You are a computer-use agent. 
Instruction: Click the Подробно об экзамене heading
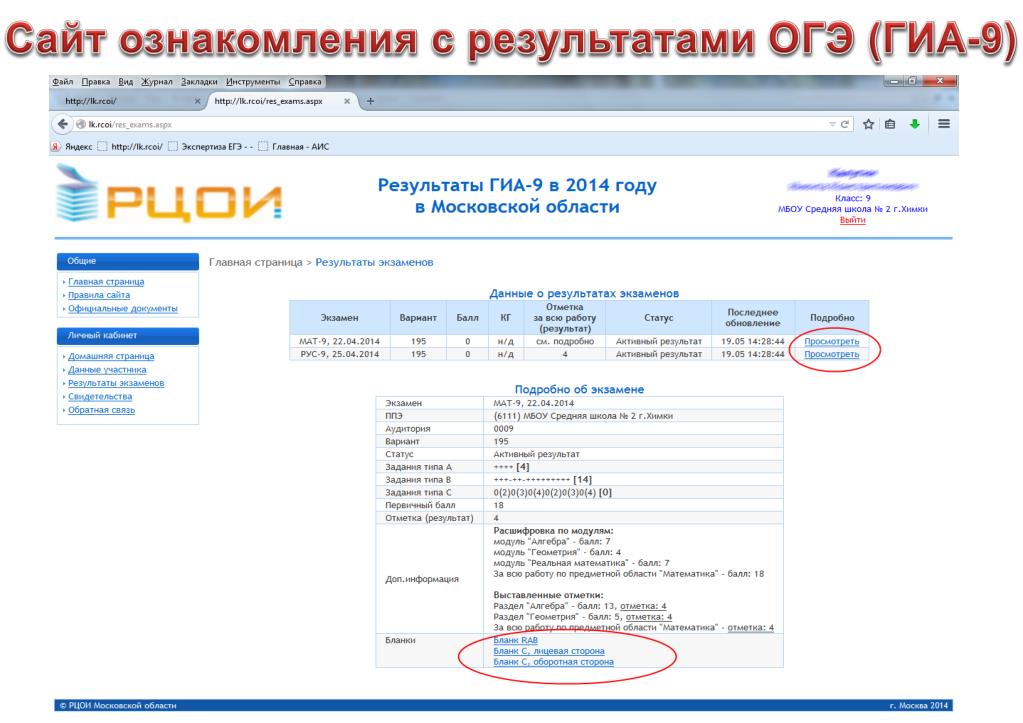coord(579,390)
